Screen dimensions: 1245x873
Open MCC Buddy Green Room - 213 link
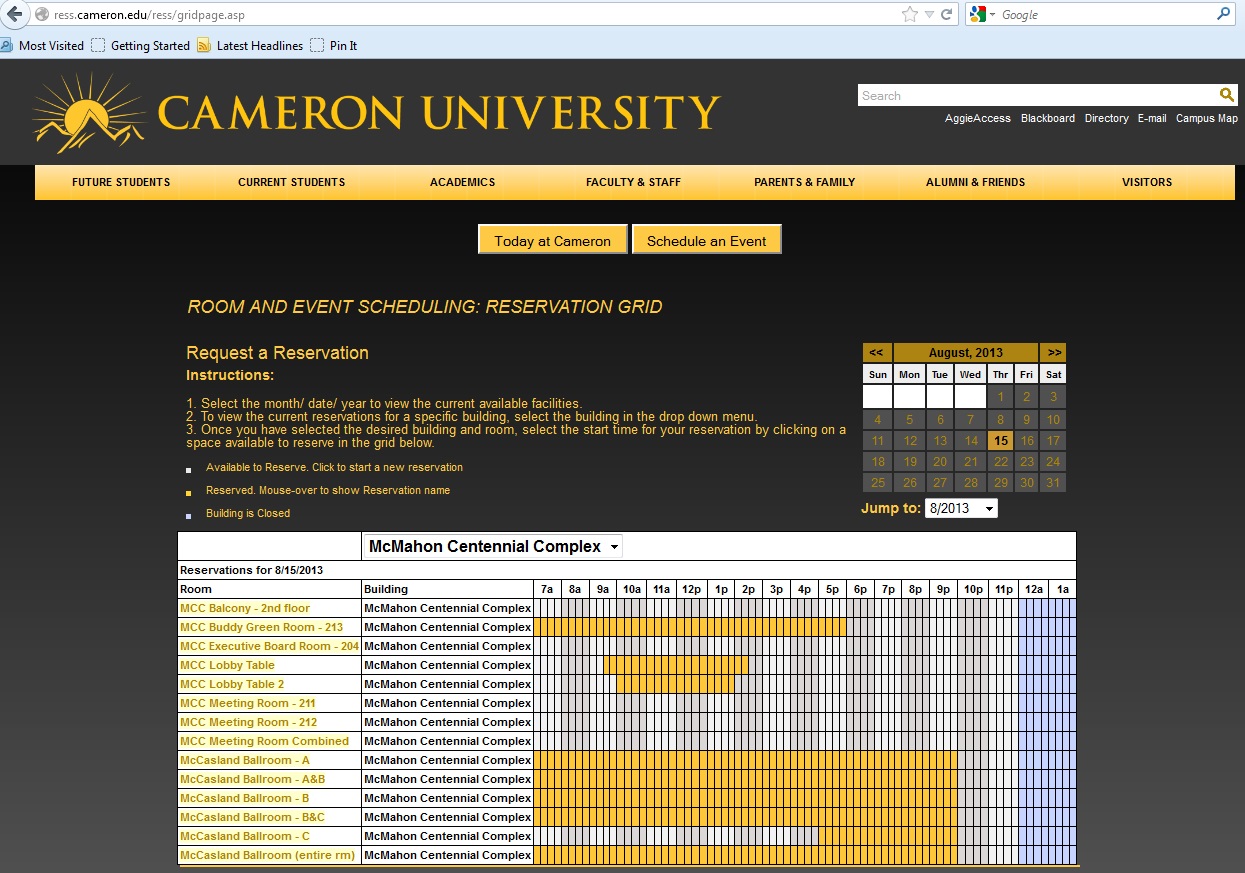coord(261,627)
